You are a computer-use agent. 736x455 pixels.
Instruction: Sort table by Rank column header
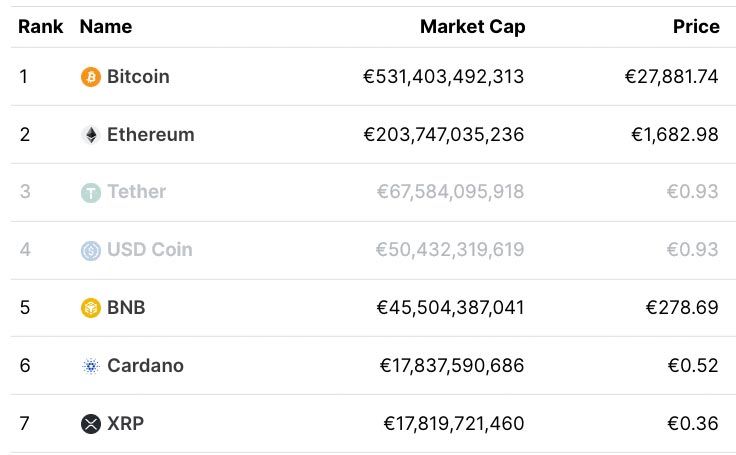(41, 27)
